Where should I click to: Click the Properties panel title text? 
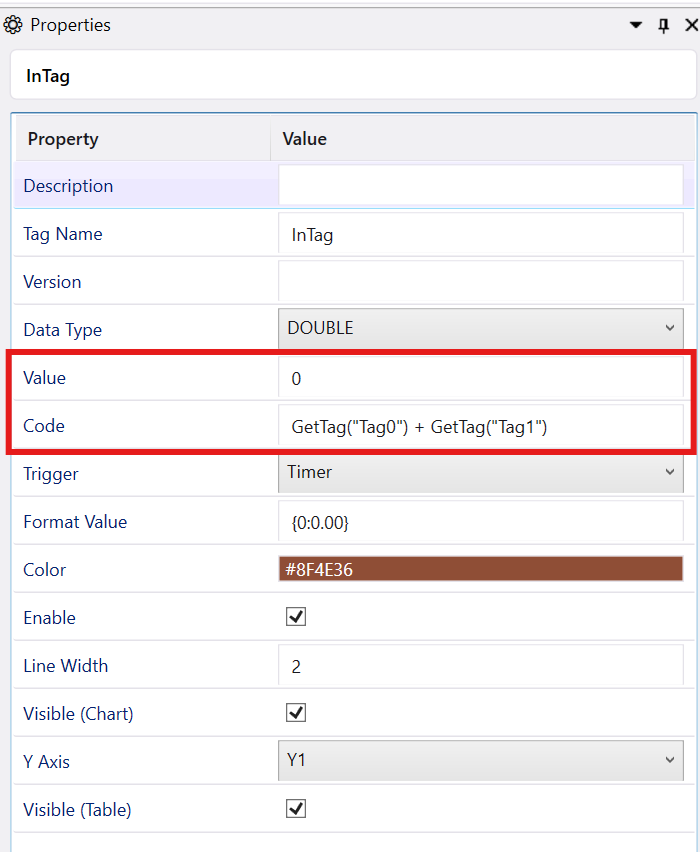tap(70, 25)
